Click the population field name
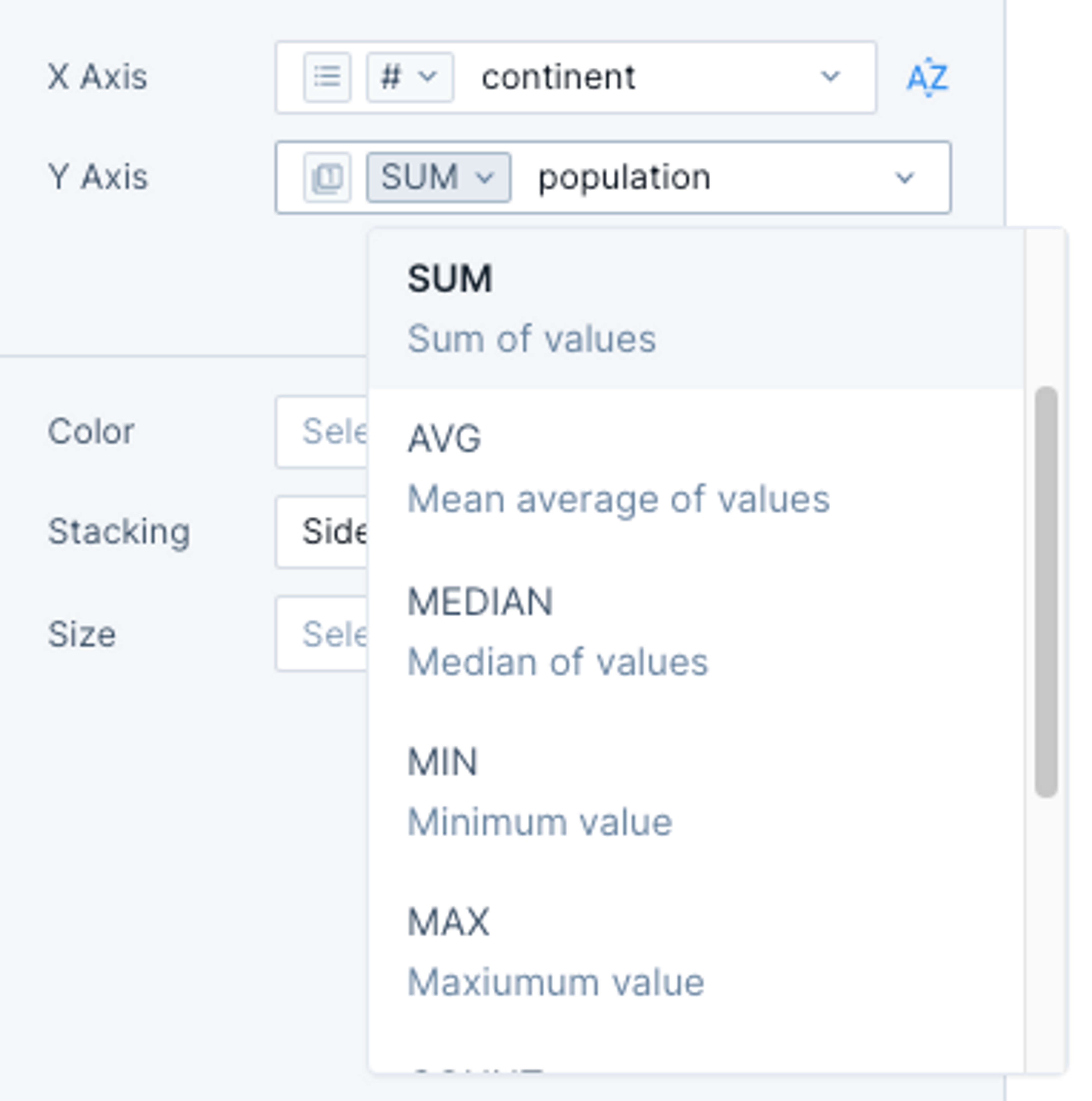The width and height of the screenshot is (1092, 1101). click(x=624, y=177)
